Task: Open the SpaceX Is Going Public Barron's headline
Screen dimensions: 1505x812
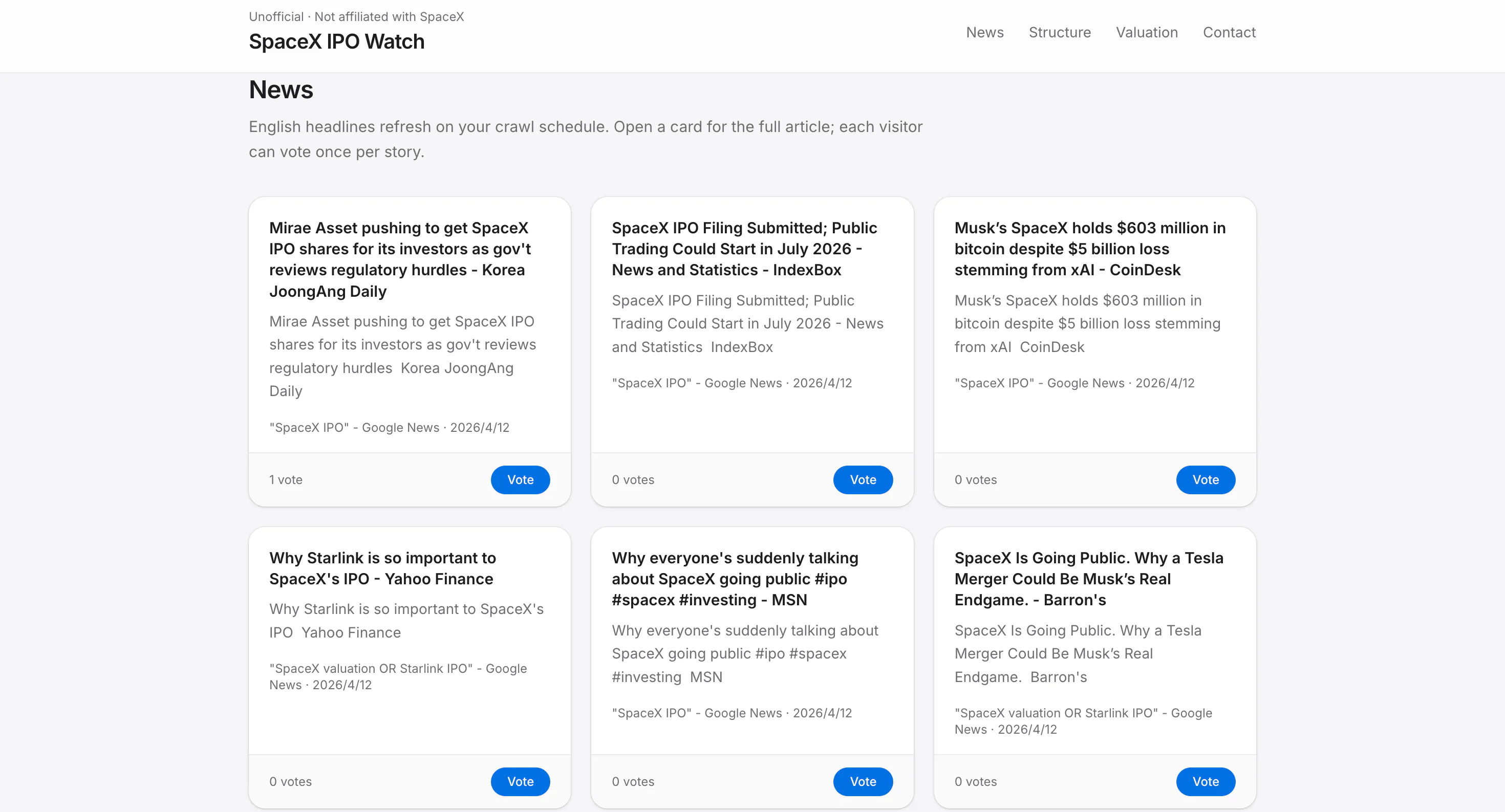Action: pos(1089,579)
